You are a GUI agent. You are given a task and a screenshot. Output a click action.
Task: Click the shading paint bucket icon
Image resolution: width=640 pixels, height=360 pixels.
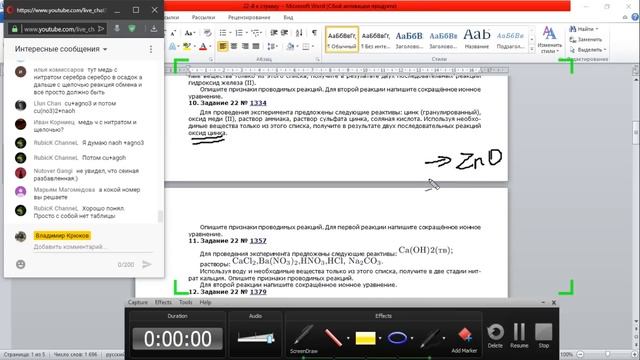[x=290, y=47]
